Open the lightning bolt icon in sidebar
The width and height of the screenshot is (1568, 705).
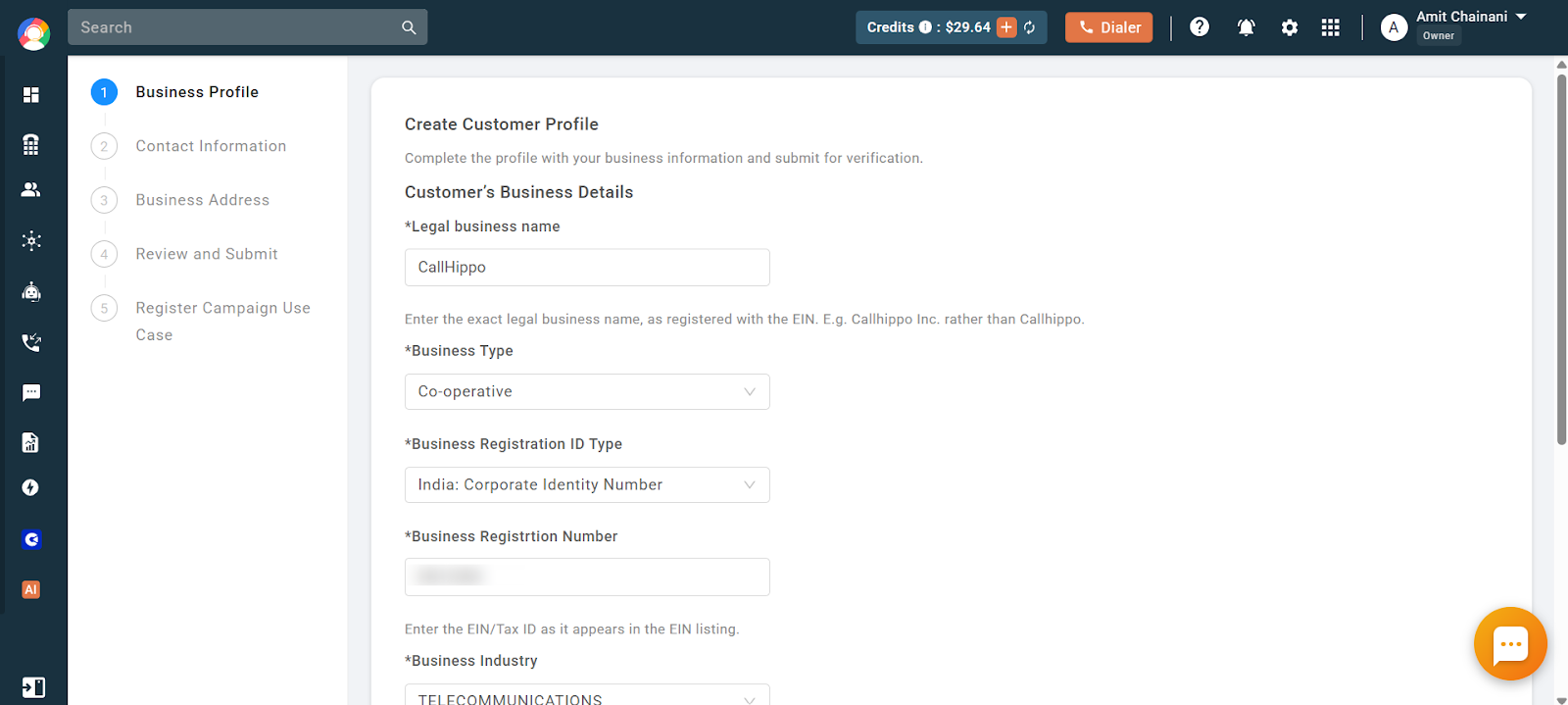[x=31, y=487]
